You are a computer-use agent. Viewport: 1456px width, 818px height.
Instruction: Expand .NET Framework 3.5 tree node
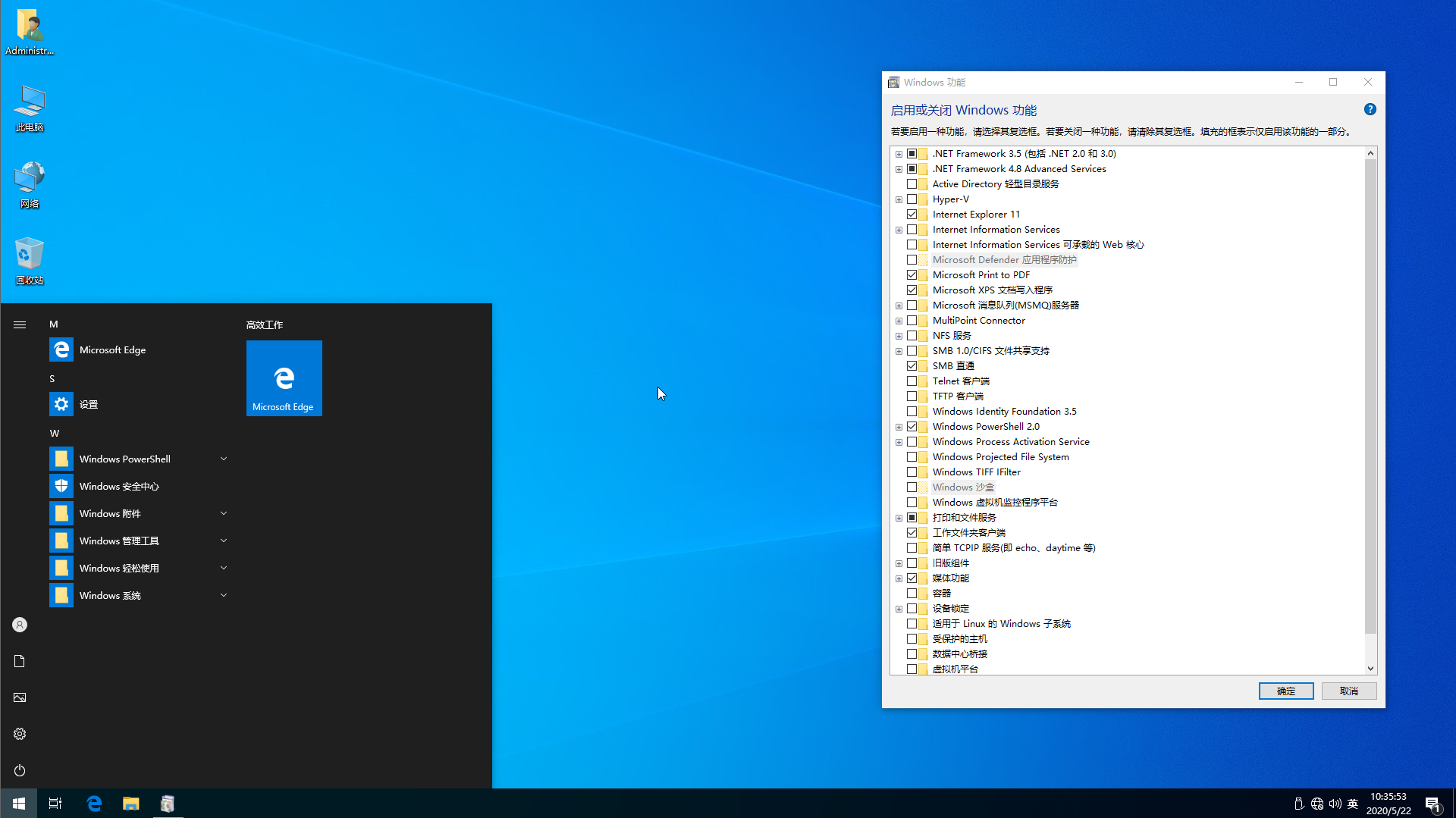tap(899, 154)
